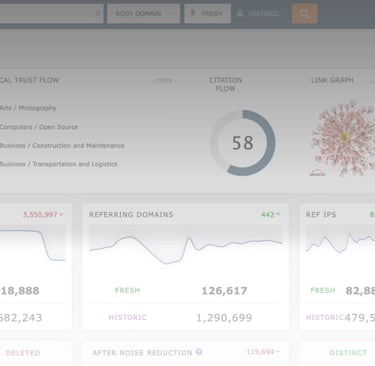Click HISTORIC label in Ref IPs card
The width and height of the screenshot is (375, 366).
pos(325,317)
